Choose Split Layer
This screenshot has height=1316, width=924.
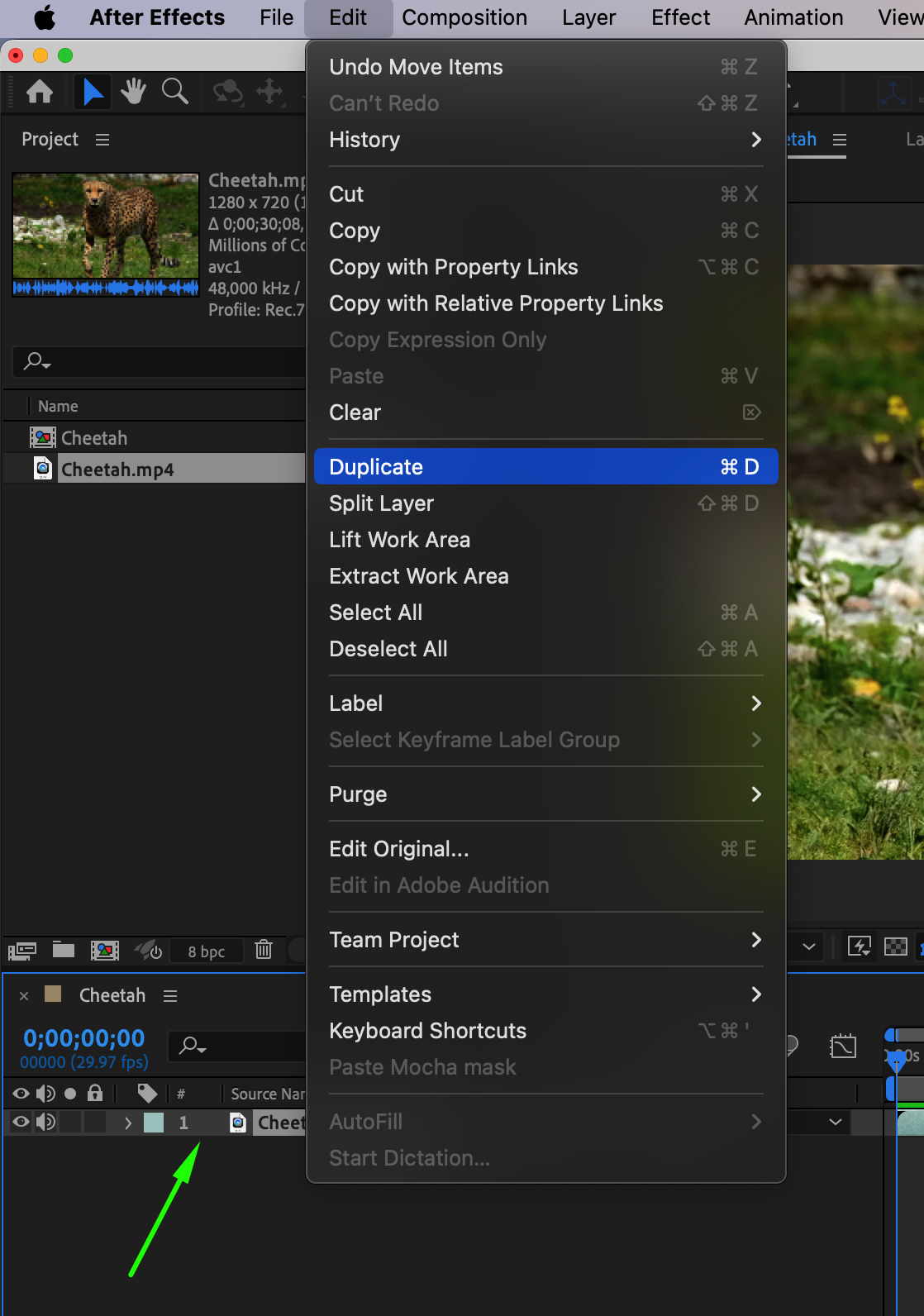[545, 503]
